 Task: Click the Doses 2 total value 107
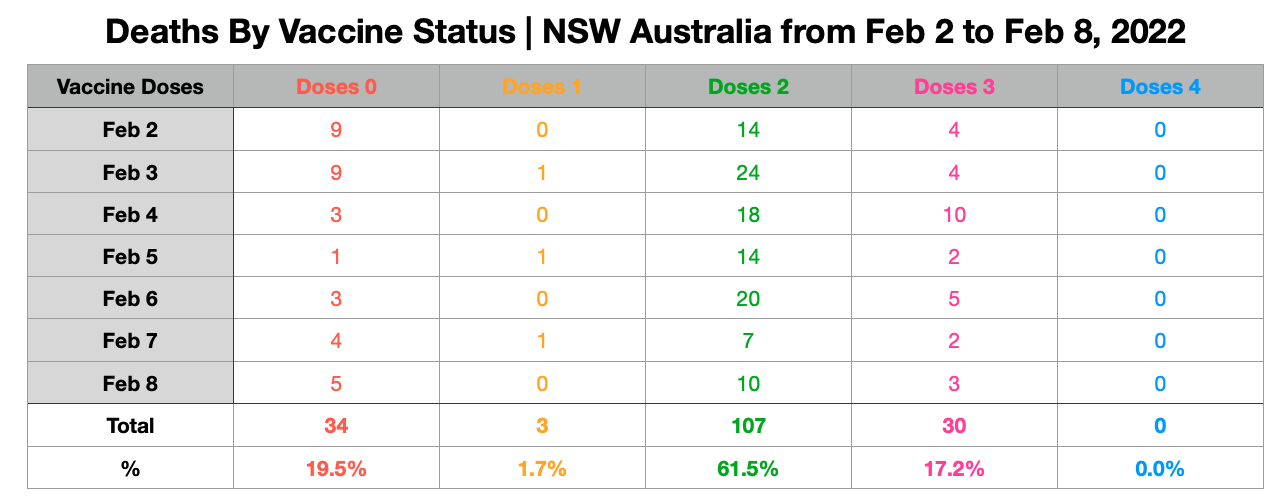[x=748, y=426]
